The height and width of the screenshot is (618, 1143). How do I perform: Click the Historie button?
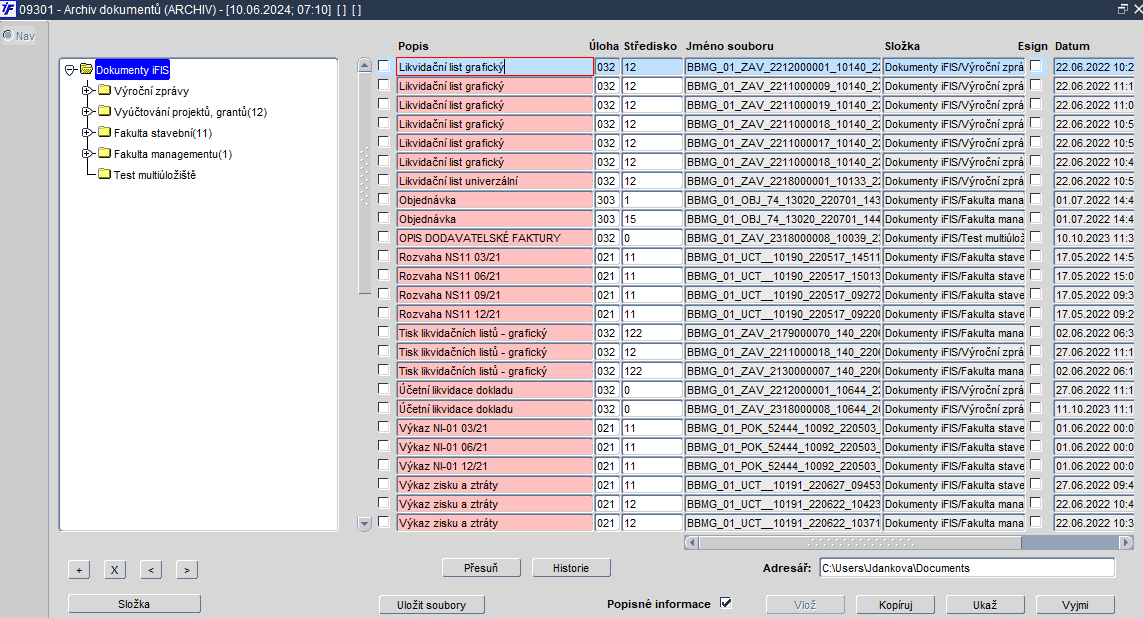571,568
